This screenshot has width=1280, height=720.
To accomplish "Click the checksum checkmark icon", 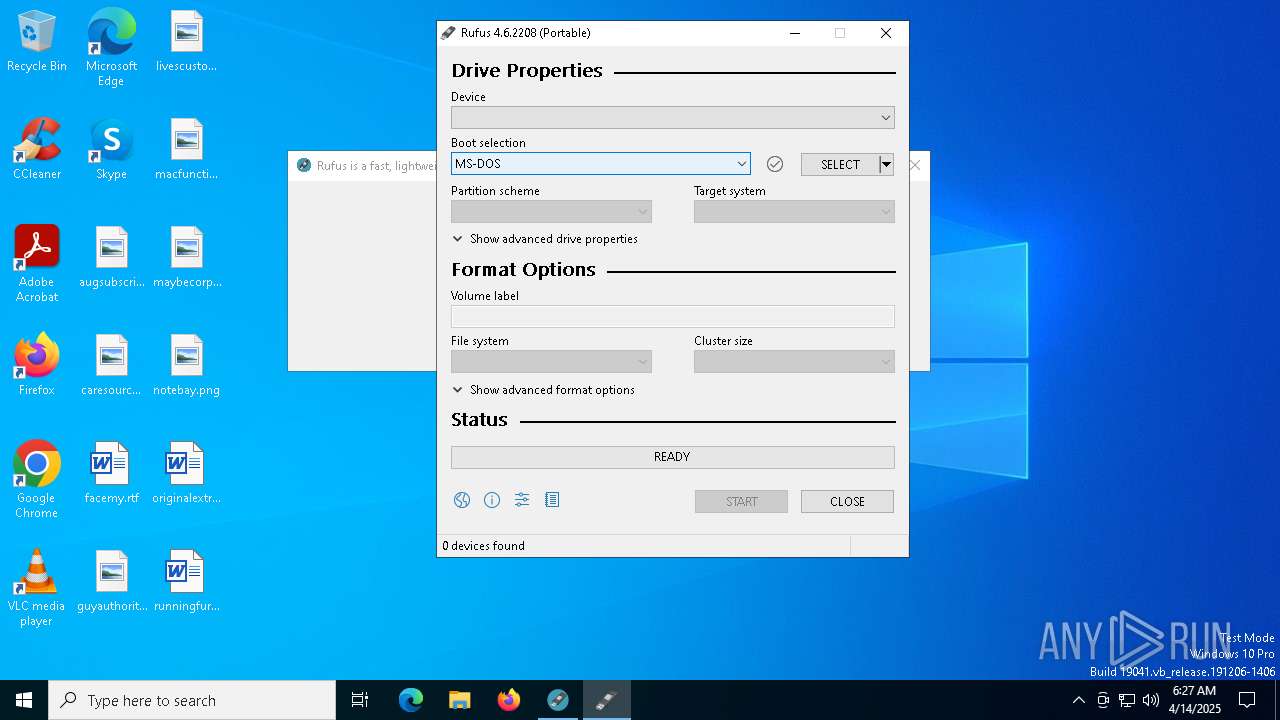I will coord(775,164).
